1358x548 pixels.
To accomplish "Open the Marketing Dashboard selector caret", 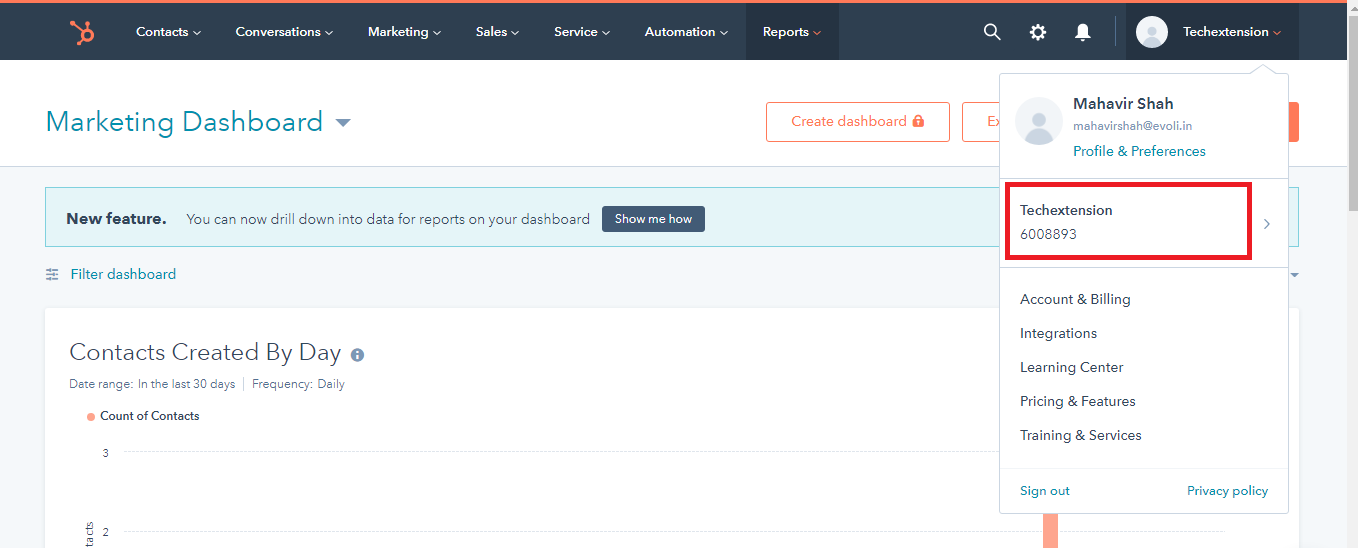I will pos(343,123).
